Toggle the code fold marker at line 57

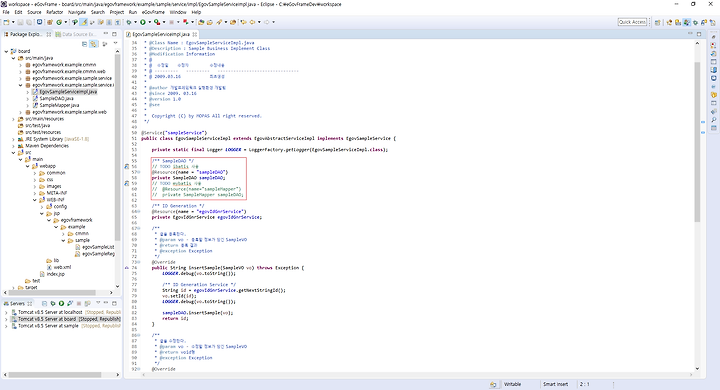tap(139, 172)
